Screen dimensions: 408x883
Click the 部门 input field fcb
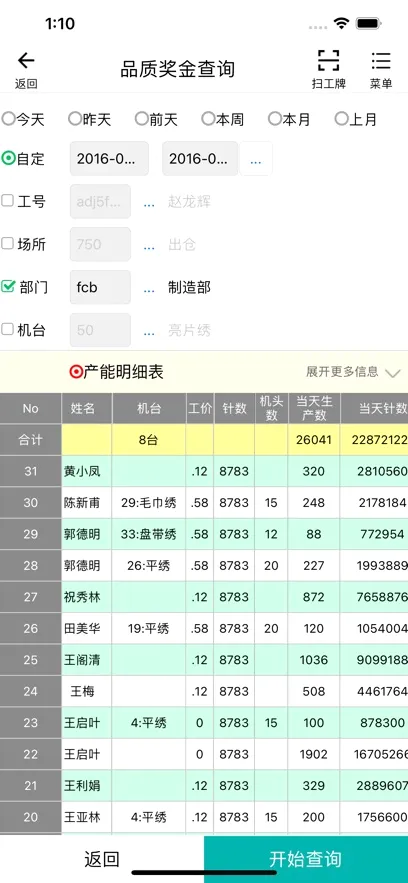(100, 287)
